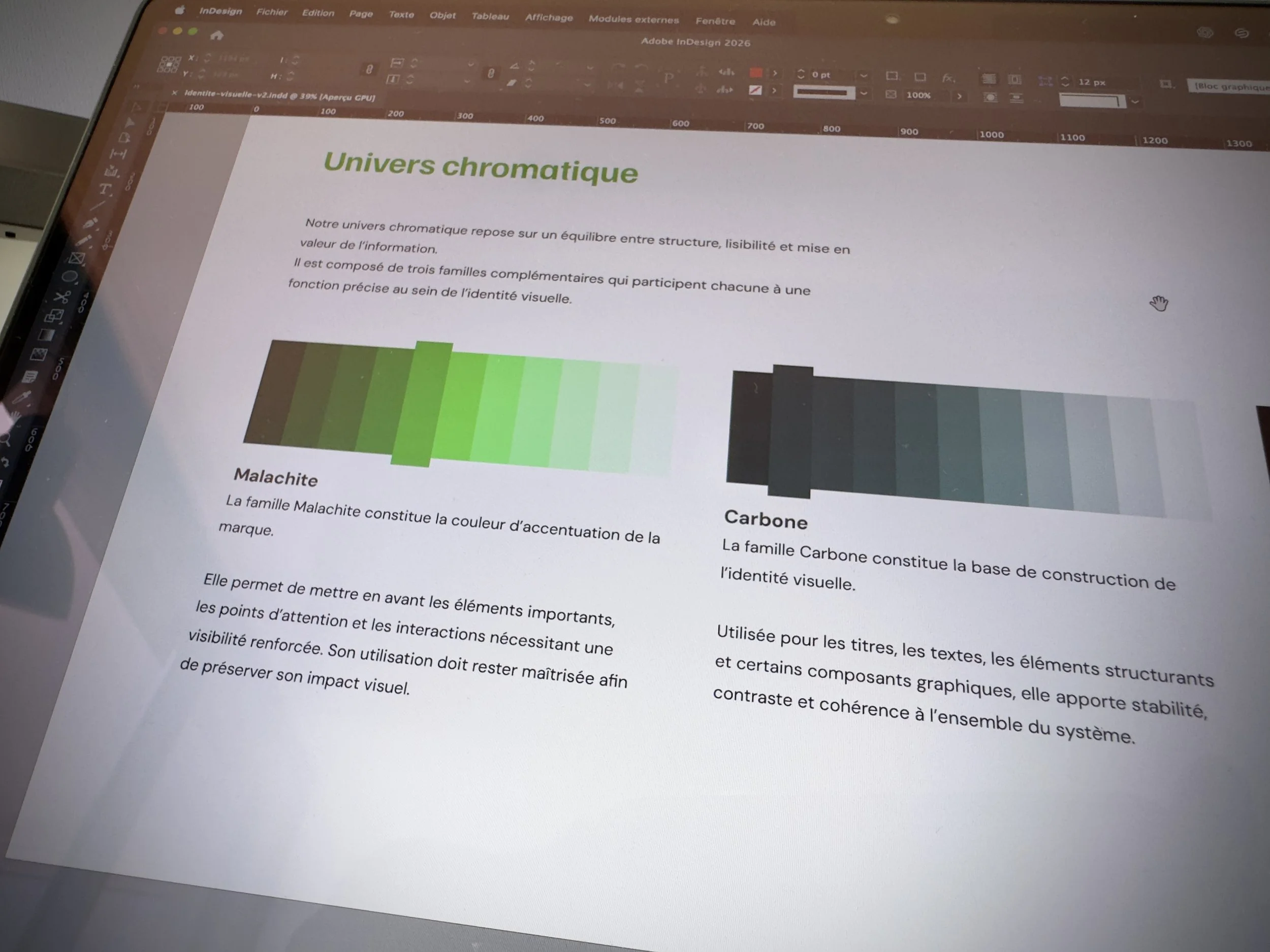Select the Eyedropper tool
Screen dimensions: 1270x952
(x=22, y=397)
